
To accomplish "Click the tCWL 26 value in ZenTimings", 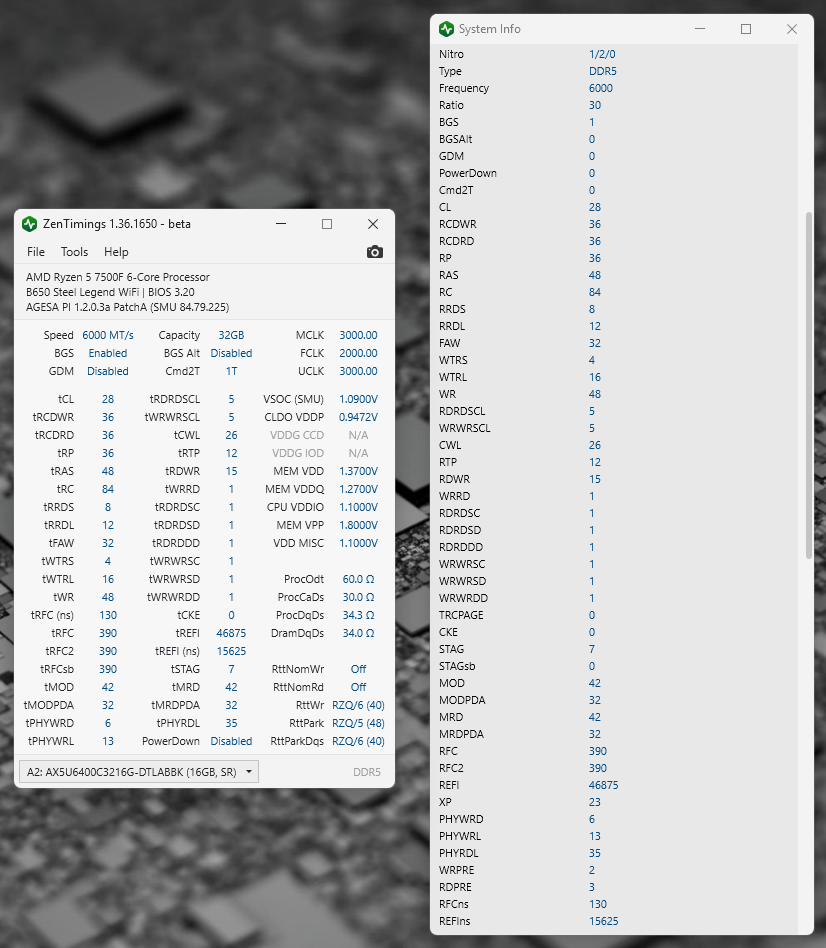I will coord(231,435).
